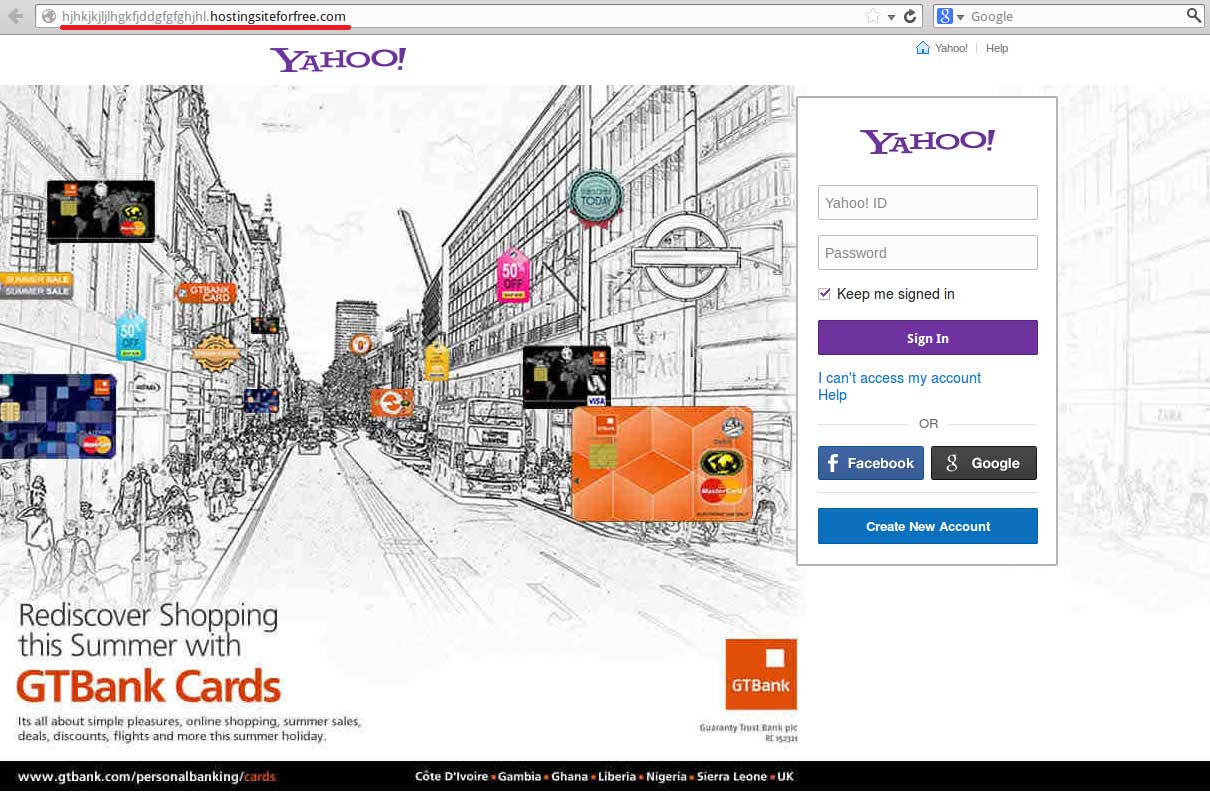This screenshot has height=793, width=1210.
Task: Reload the page with the refresh icon
Action: click(x=910, y=16)
